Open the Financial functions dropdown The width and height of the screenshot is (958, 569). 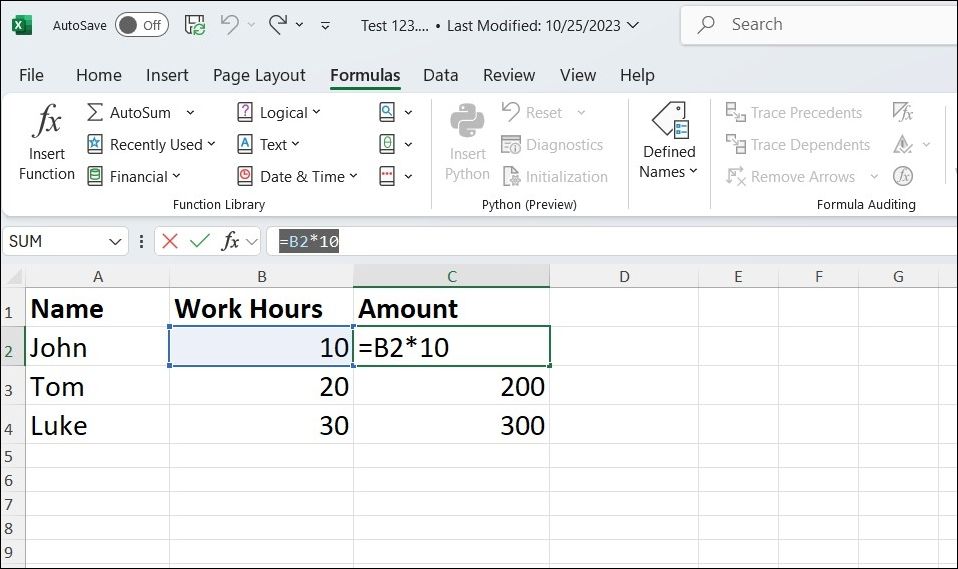134,177
